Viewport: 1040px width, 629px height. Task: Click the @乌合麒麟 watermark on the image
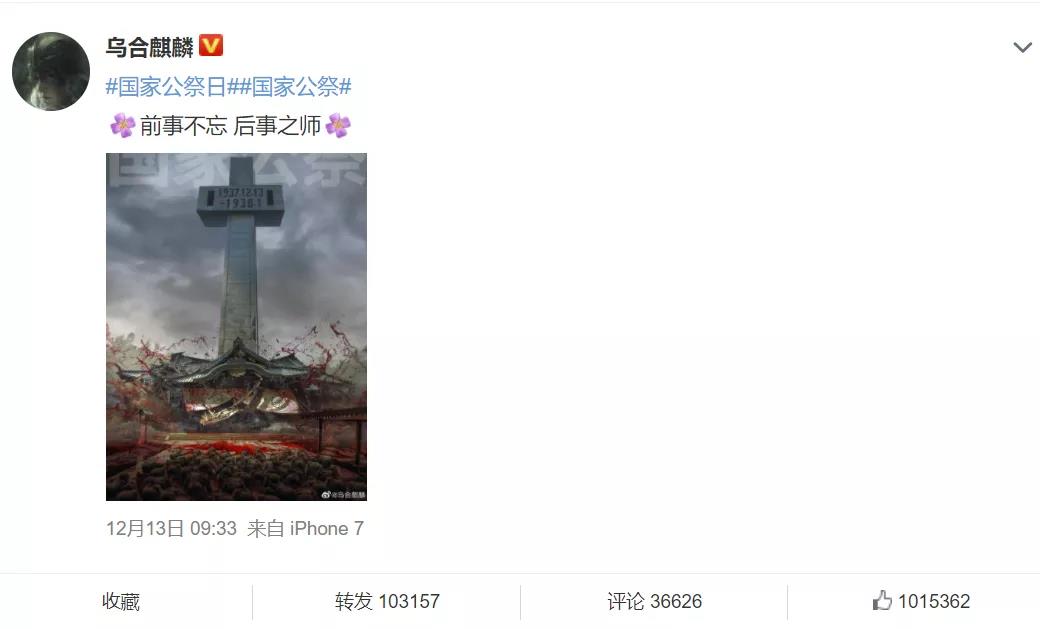pos(344,494)
